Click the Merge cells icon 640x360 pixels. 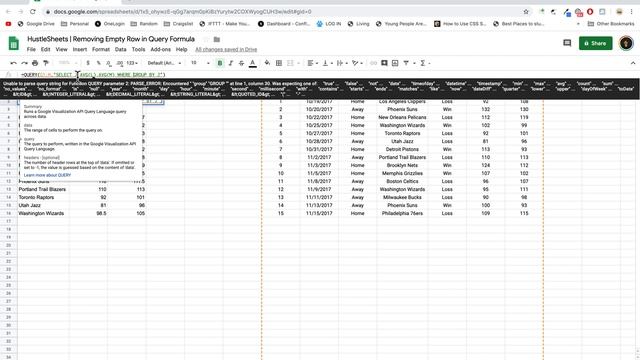(x=290, y=63)
